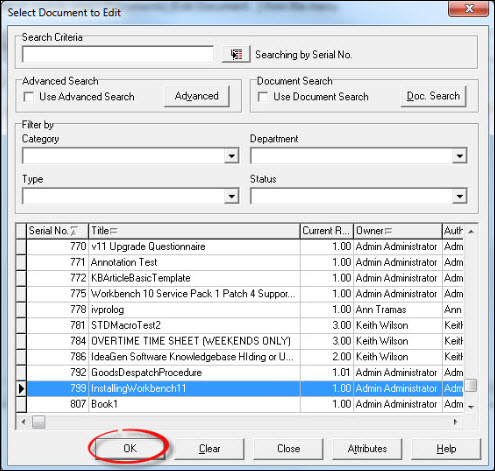The height and width of the screenshot is (471, 495).
Task: Click the vertical scrollbar thumb in grid
Action: coord(471,385)
